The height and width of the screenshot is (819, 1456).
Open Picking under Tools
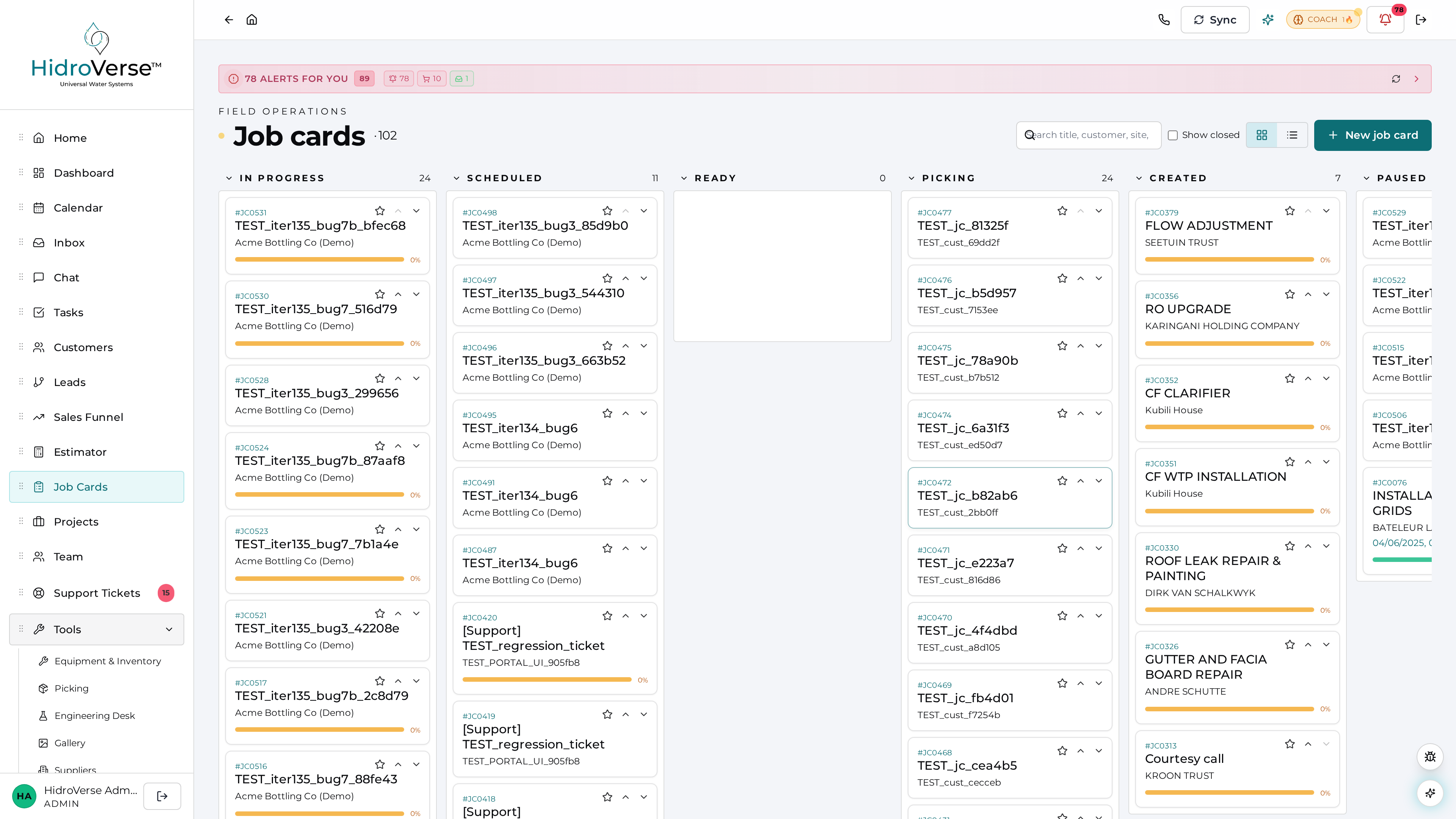(x=71, y=688)
